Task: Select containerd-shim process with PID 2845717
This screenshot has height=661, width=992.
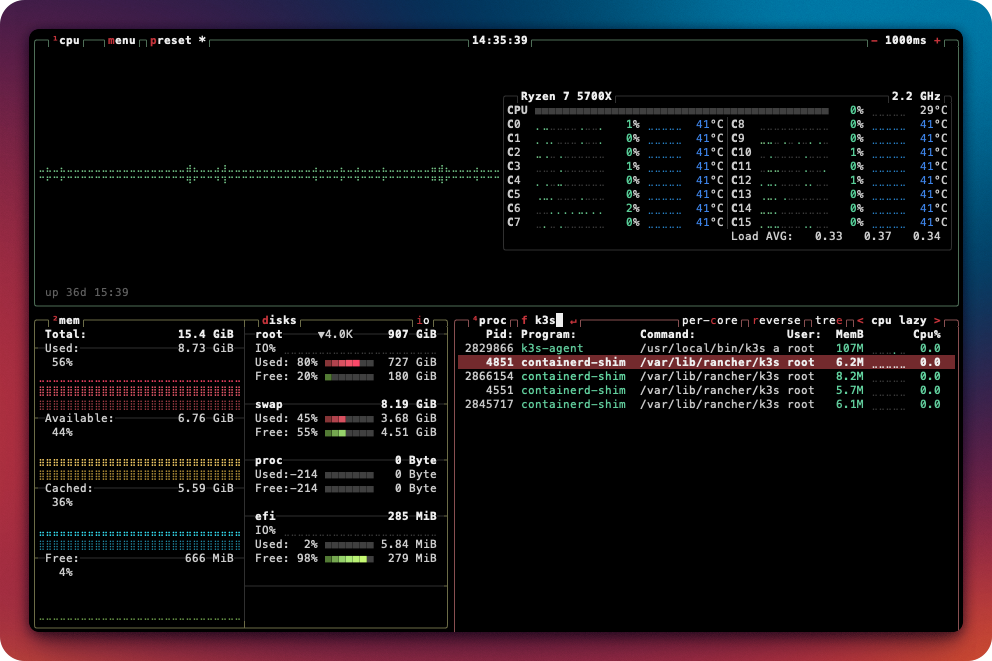Action: pyautogui.click(x=706, y=405)
